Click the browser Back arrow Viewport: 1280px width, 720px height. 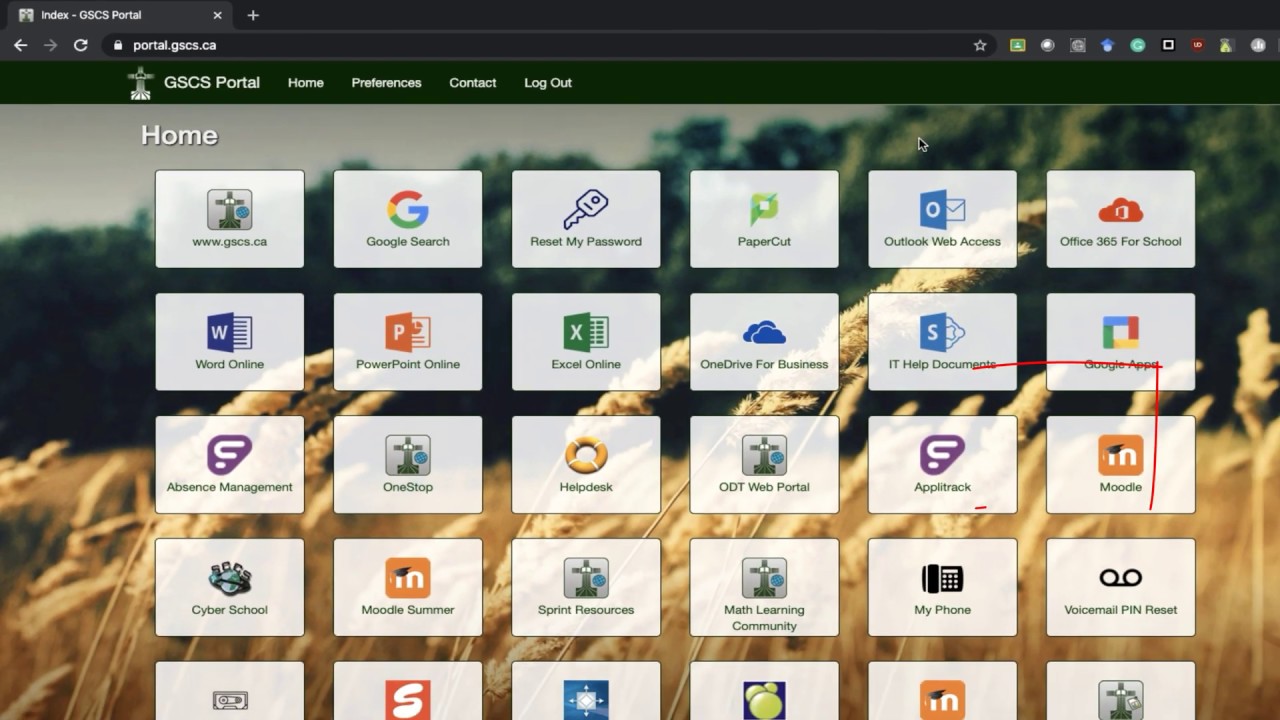pos(20,45)
